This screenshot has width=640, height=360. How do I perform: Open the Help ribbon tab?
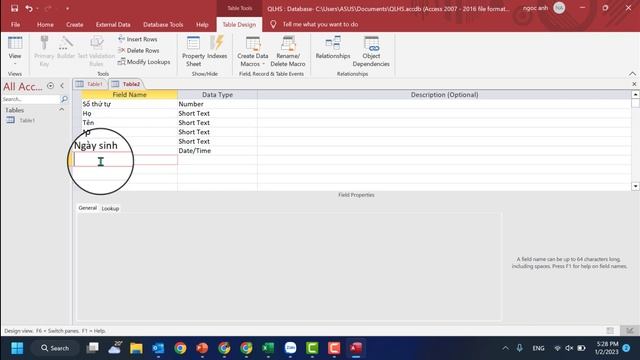202,24
